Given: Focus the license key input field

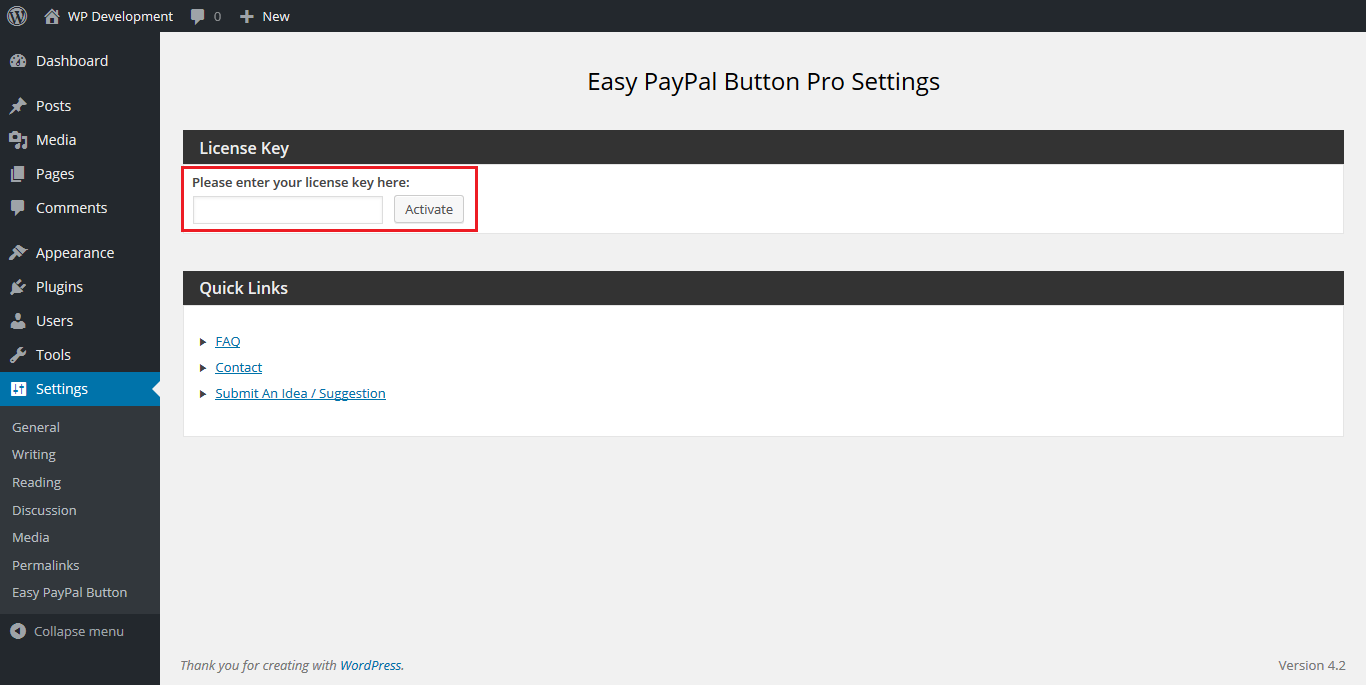Looking at the screenshot, I should [288, 210].
